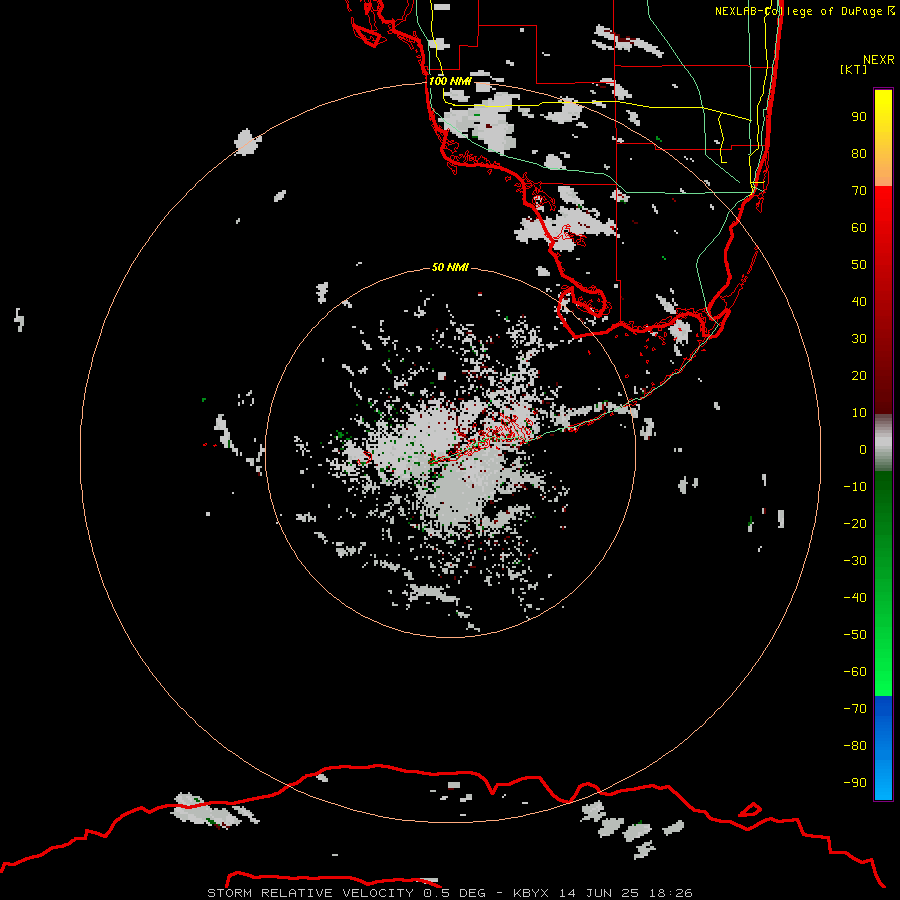The height and width of the screenshot is (900, 900).
Task: Click the positive 10 knot scale label
Action: coord(859,413)
